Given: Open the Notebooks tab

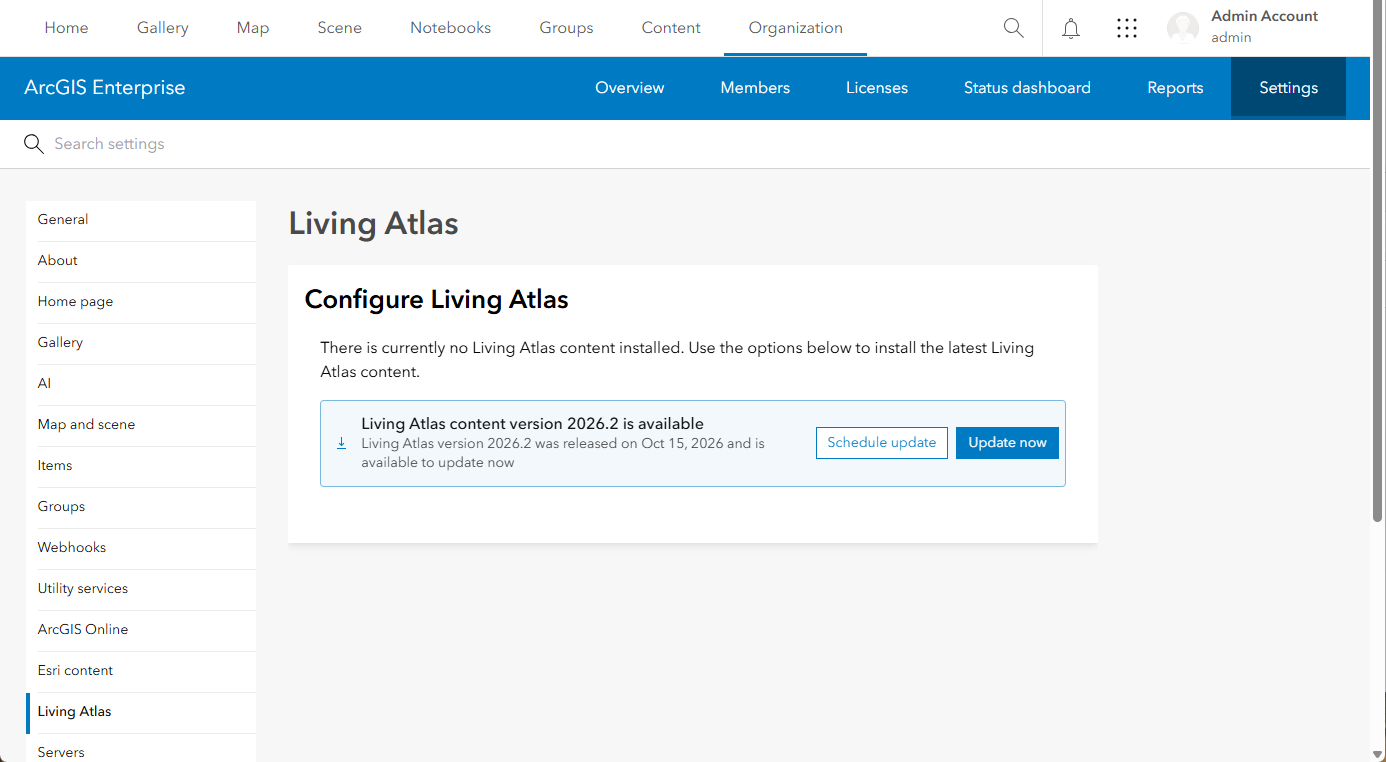Looking at the screenshot, I should tap(451, 28).
